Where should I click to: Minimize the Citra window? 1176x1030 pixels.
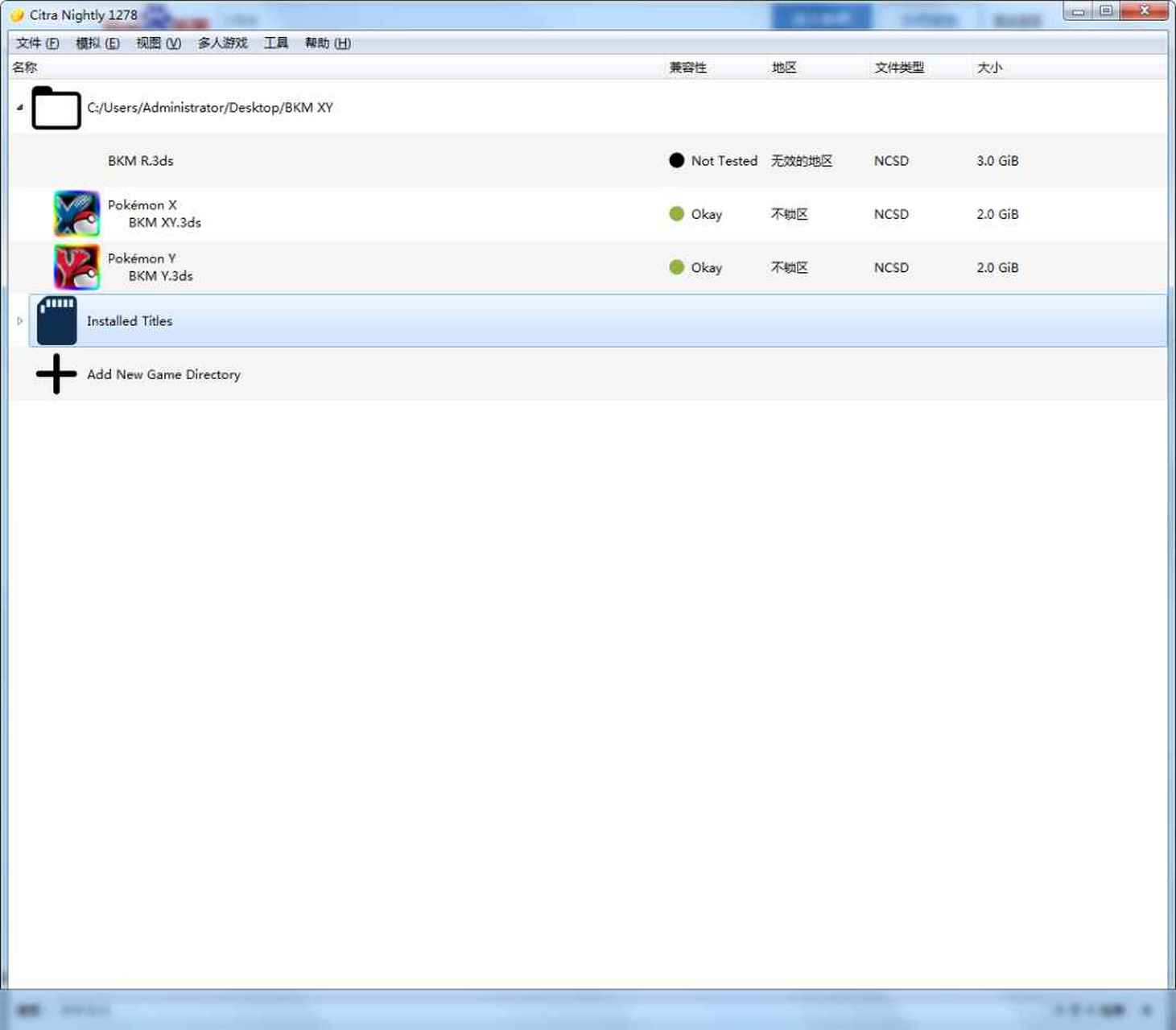tap(1078, 11)
